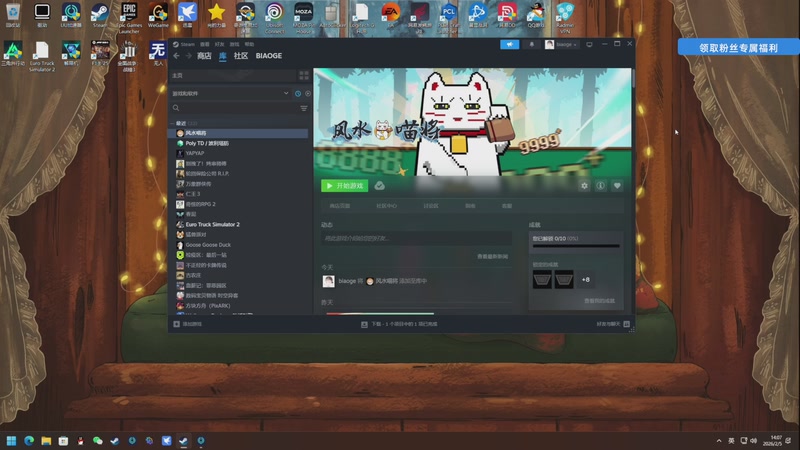The width and height of the screenshot is (800, 450).
Task: Open the BIAOGE profile tab
Action: (x=269, y=56)
